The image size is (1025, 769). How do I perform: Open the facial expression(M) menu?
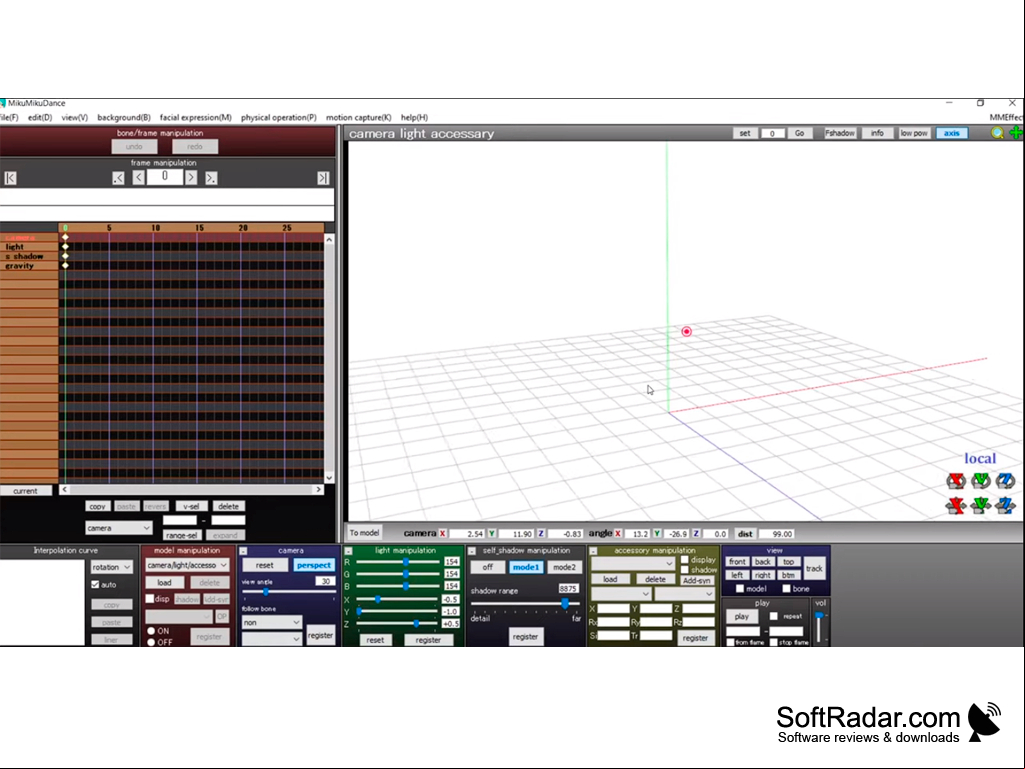pos(195,118)
